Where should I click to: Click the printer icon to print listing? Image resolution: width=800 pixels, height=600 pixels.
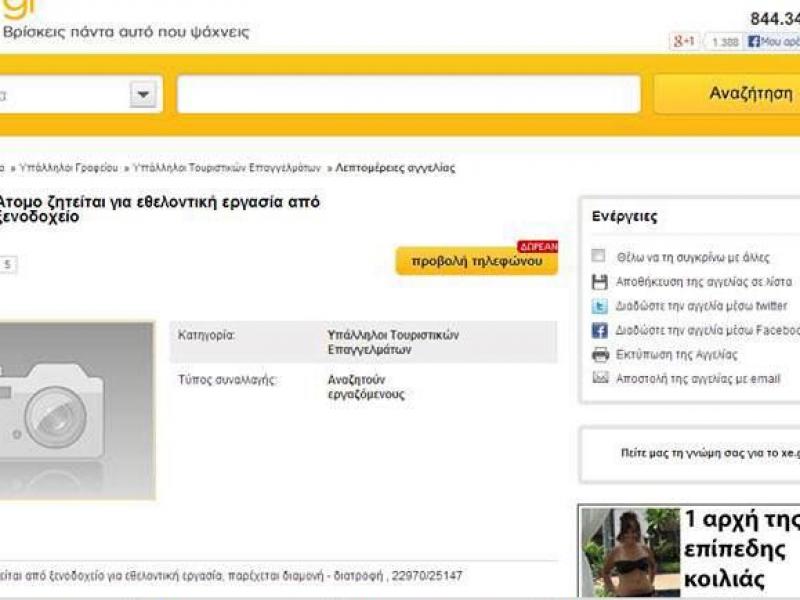pyautogui.click(x=600, y=354)
